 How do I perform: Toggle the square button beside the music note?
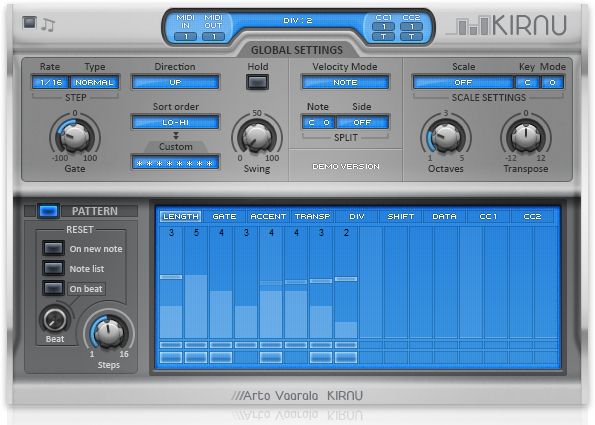(x=29, y=22)
